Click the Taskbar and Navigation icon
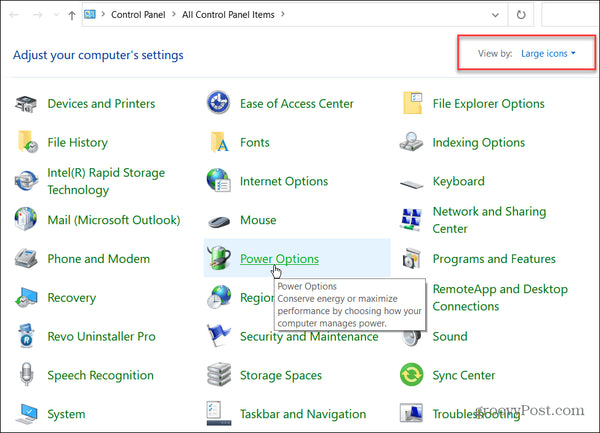The width and height of the screenshot is (600, 433). pos(219,413)
